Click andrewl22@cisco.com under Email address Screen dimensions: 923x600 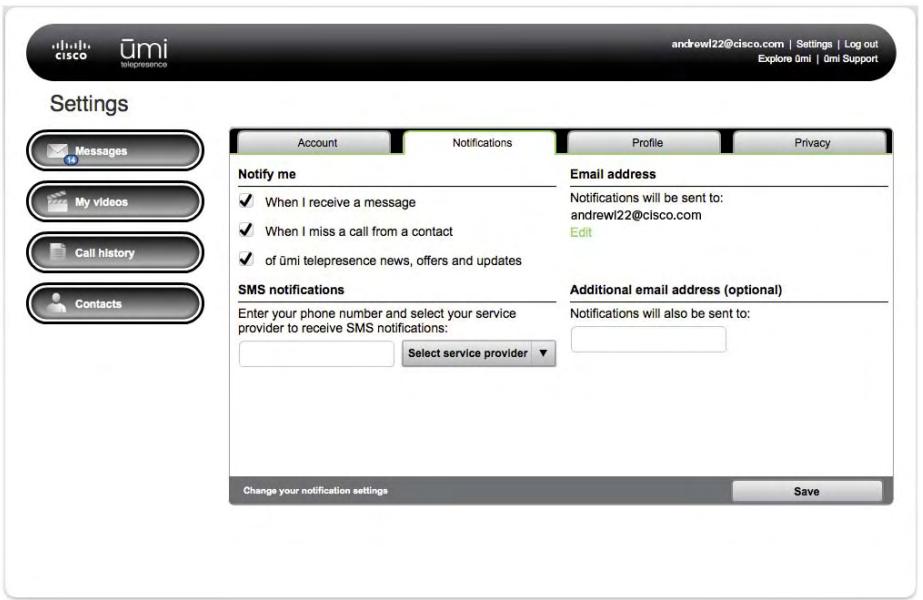[x=636, y=215]
